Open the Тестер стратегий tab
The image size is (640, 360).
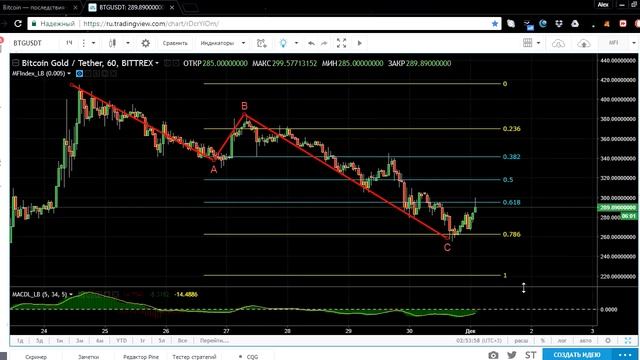pos(194,357)
